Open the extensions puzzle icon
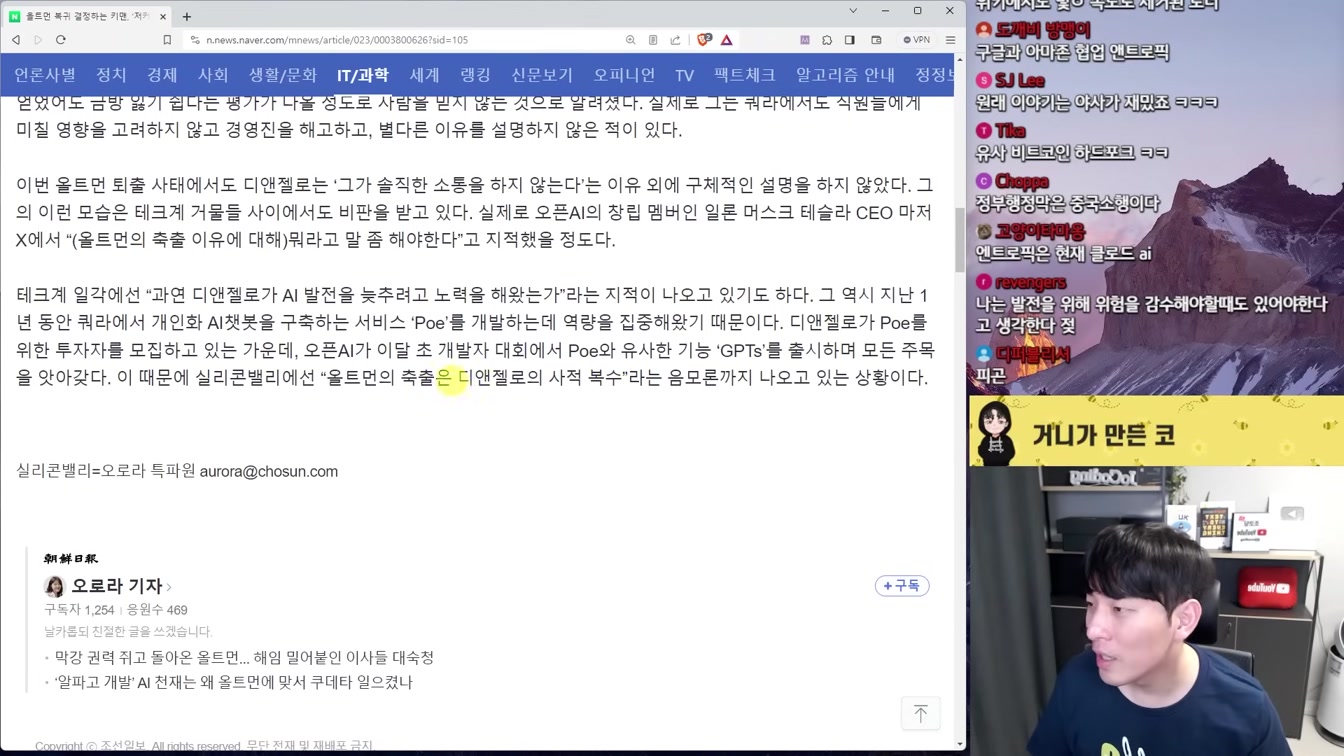The width and height of the screenshot is (1344, 756). [x=827, y=40]
